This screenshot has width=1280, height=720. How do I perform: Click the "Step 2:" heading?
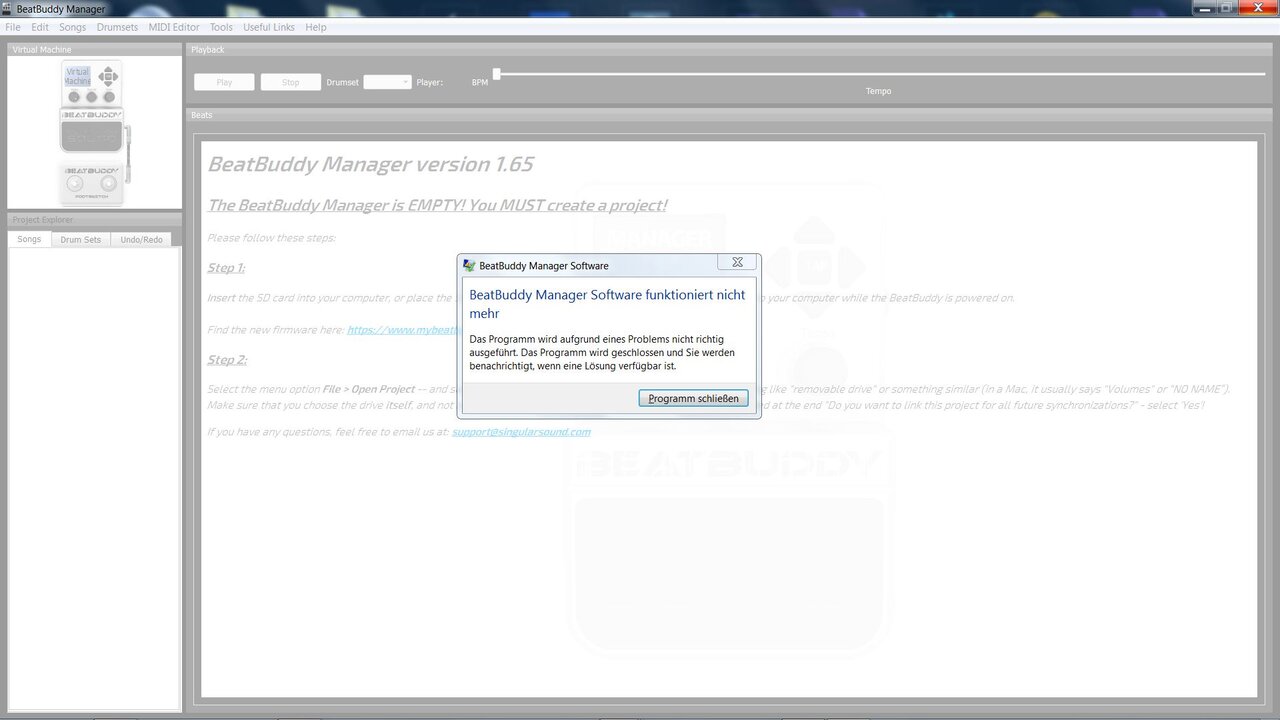point(227,360)
